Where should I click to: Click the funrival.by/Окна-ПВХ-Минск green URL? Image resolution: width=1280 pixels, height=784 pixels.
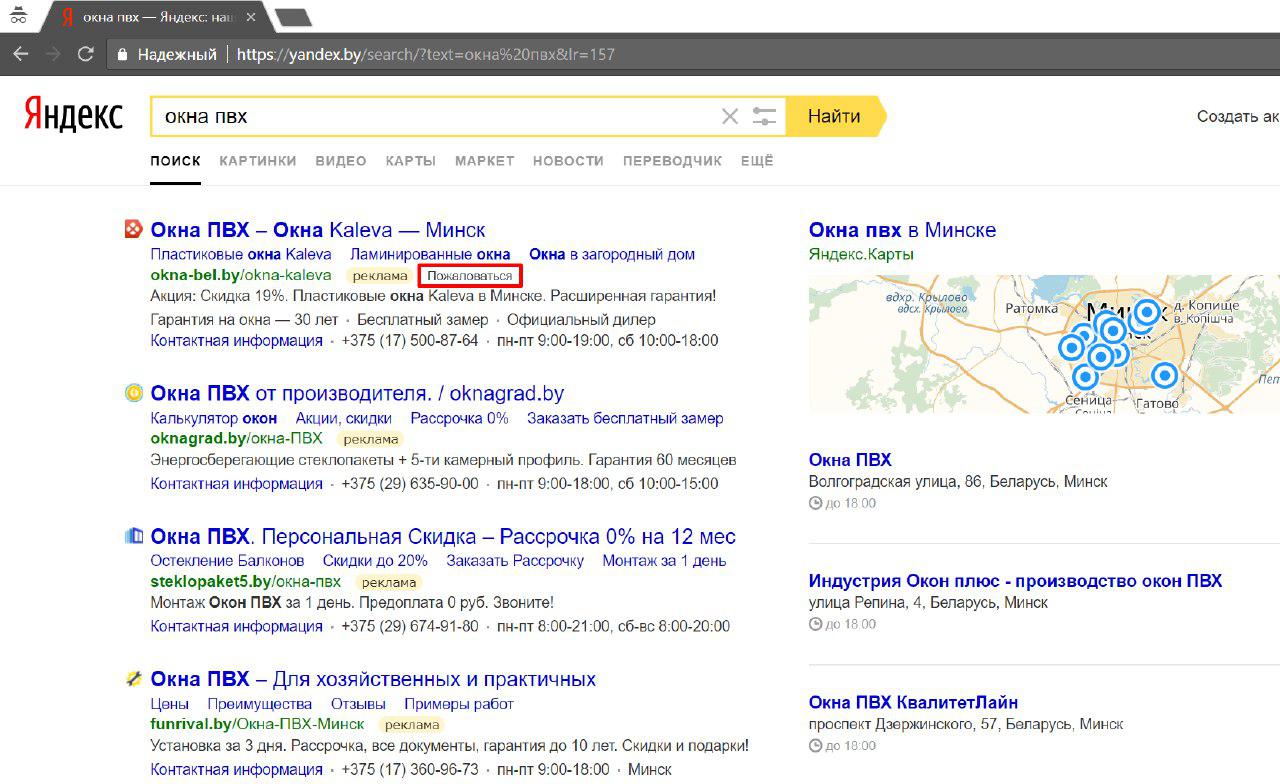[257, 725]
